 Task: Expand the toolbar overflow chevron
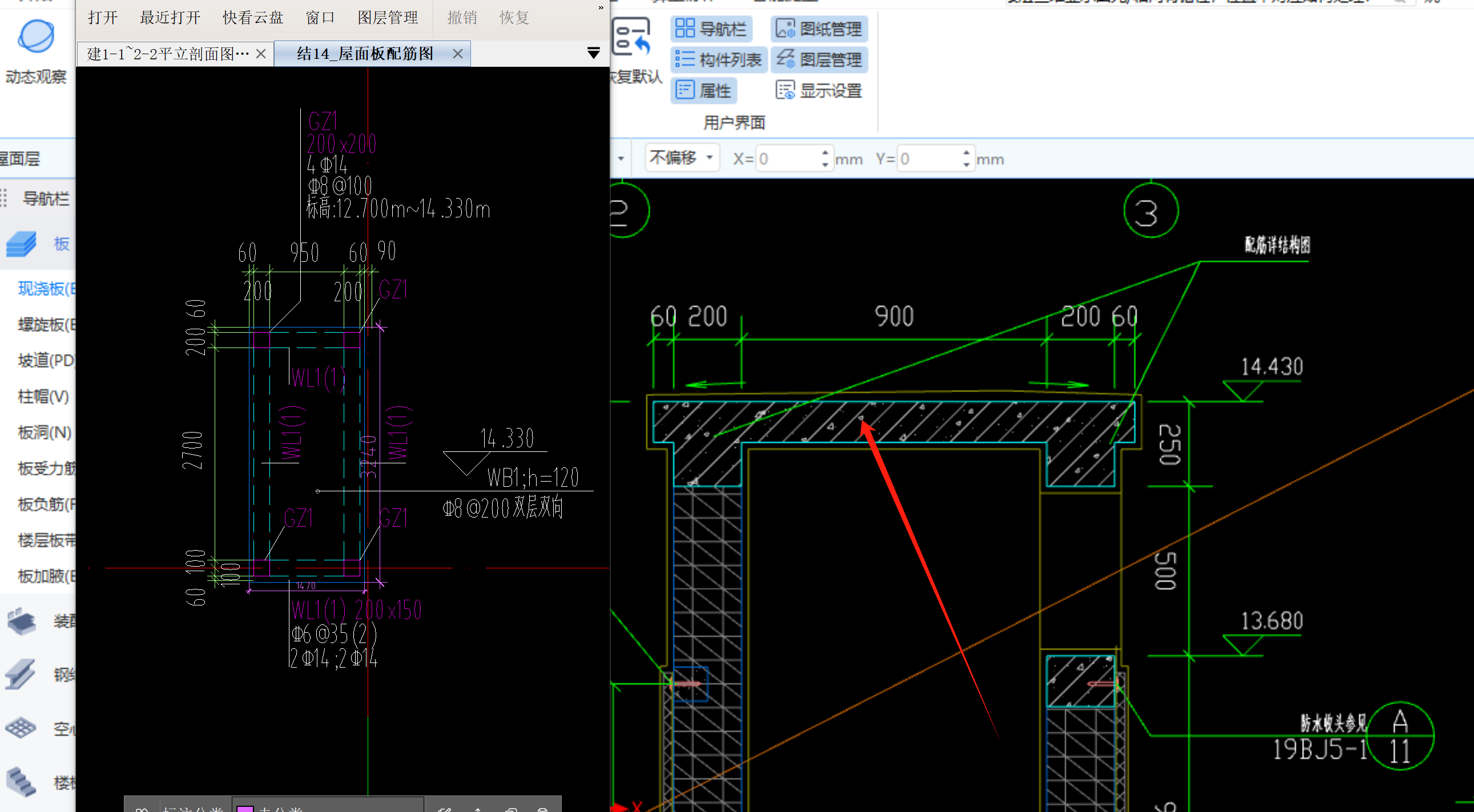pyautogui.click(x=601, y=7)
